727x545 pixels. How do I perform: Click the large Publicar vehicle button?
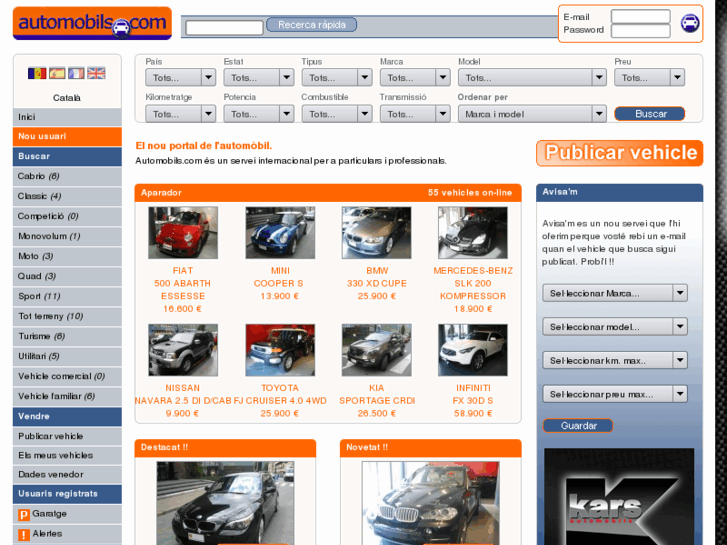pyautogui.click(x=619, y=153)
